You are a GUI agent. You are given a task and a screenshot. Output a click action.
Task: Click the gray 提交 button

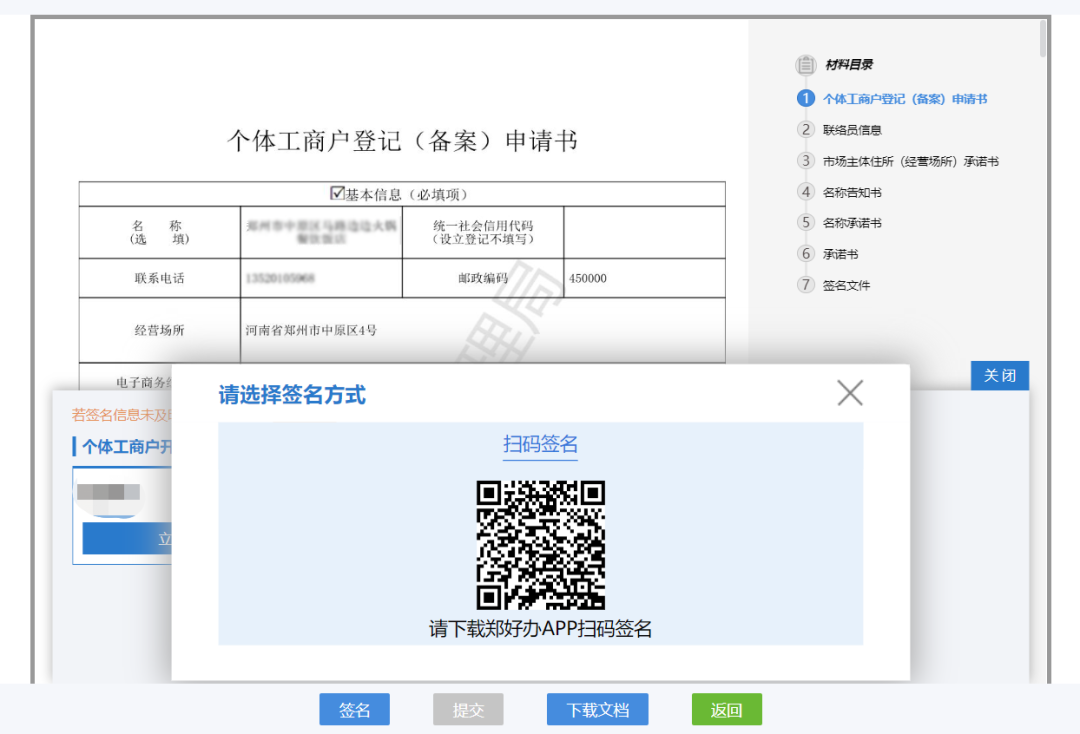tap(468, 710)
